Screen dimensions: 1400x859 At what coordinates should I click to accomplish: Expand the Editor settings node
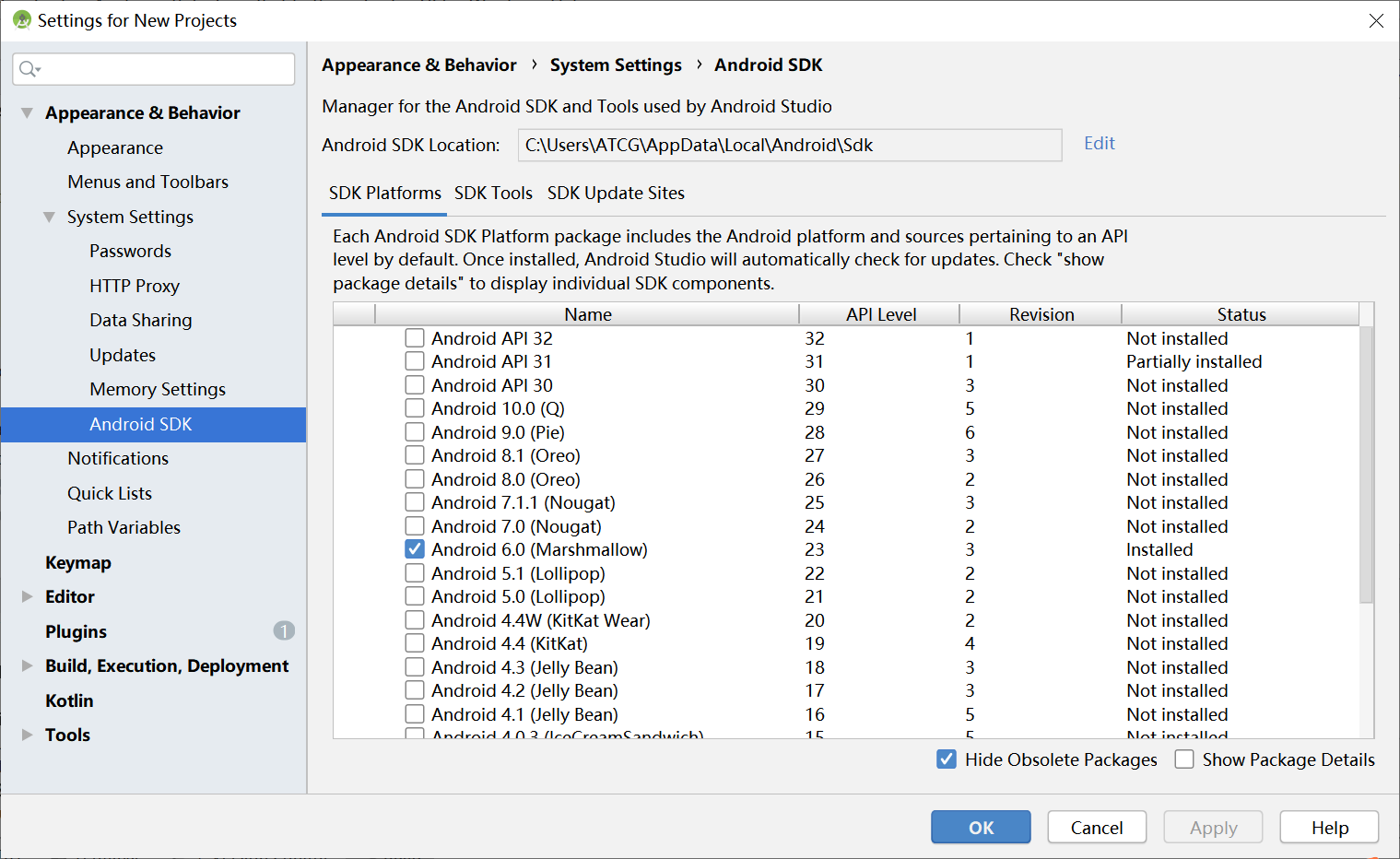(x=27, y=596)
